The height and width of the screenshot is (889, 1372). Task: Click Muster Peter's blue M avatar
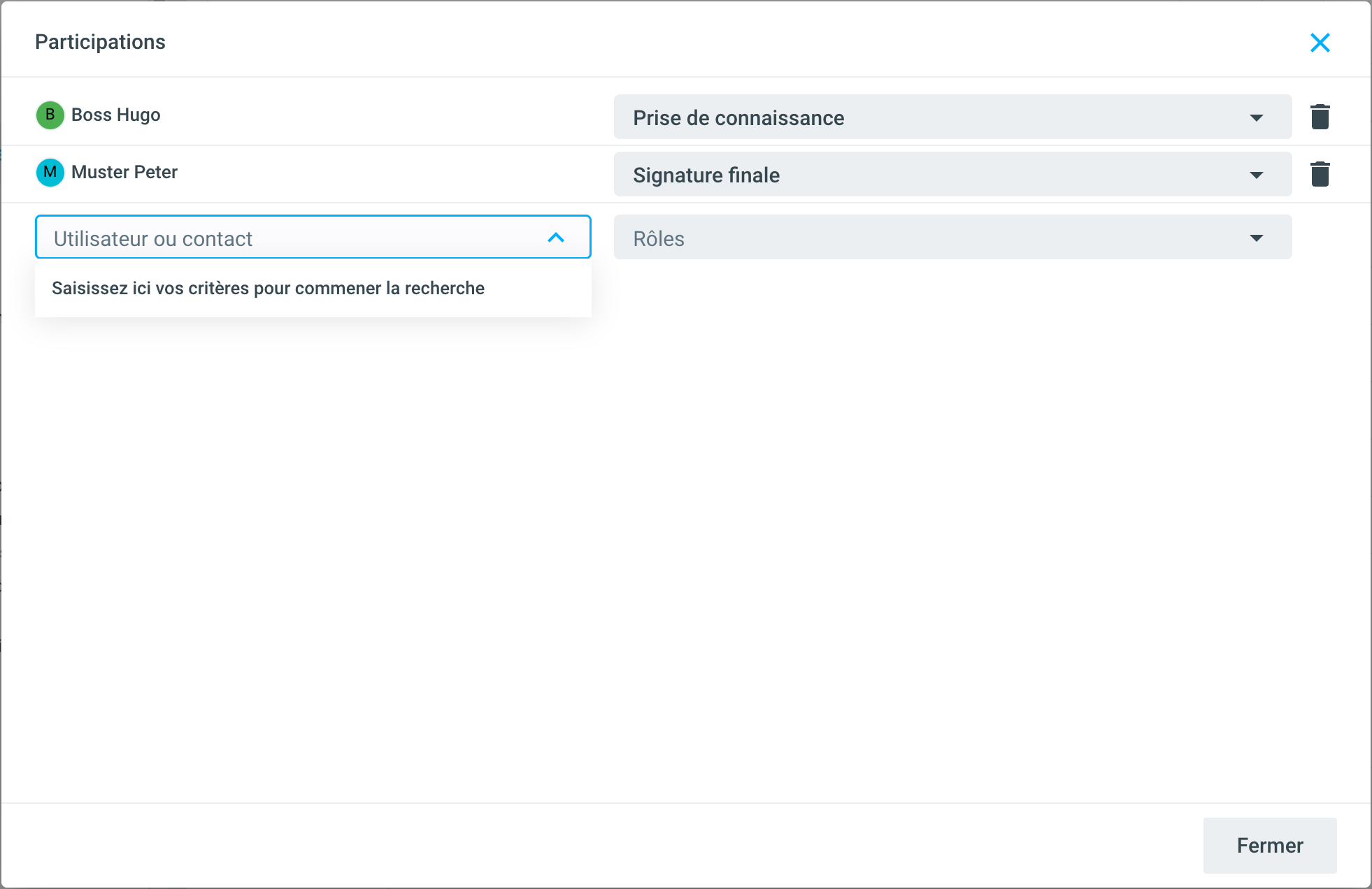(x=50, y=172)
